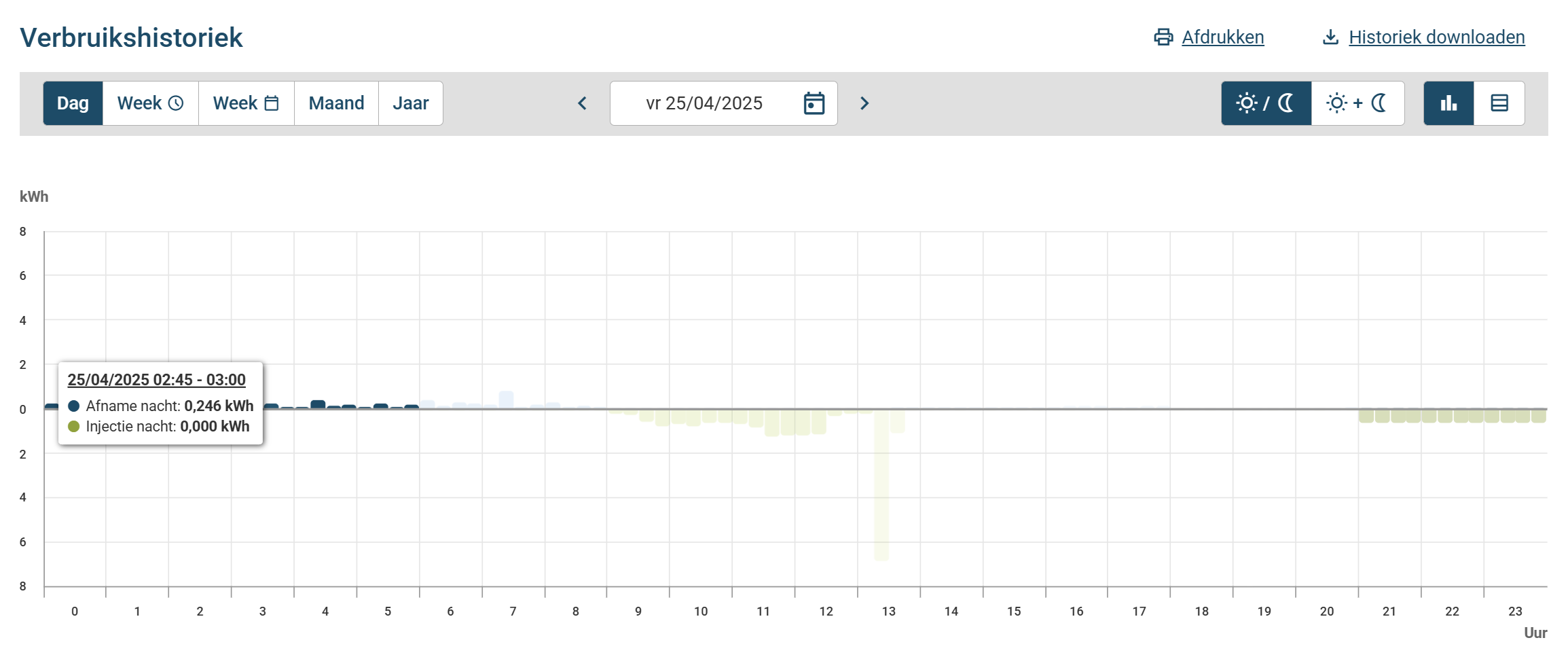Click Historiek downloaden link
This screenshot has height=655, width=1568.
click(x=1436, y=37)
